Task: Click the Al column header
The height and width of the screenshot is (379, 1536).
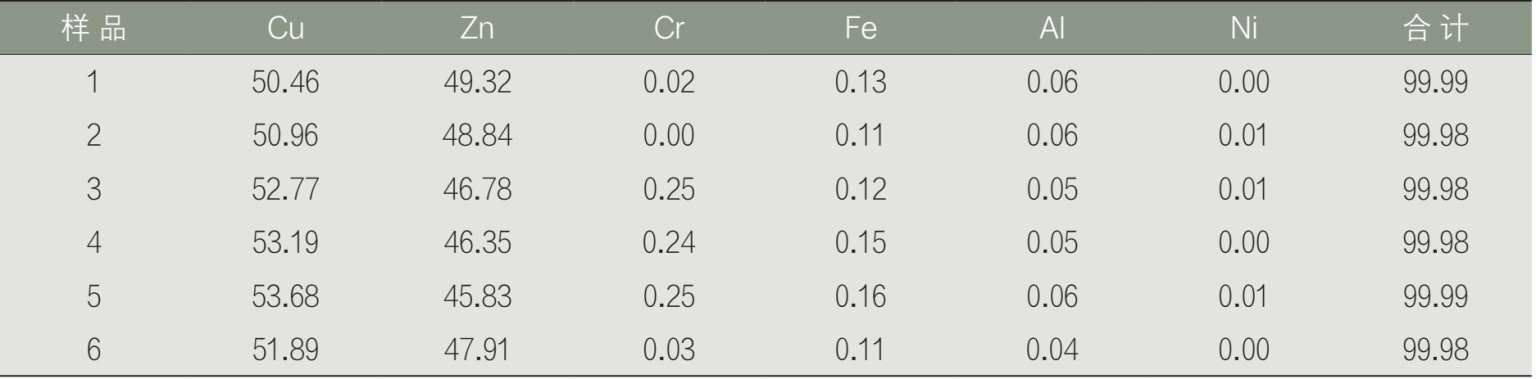Action: point(1052,29)
